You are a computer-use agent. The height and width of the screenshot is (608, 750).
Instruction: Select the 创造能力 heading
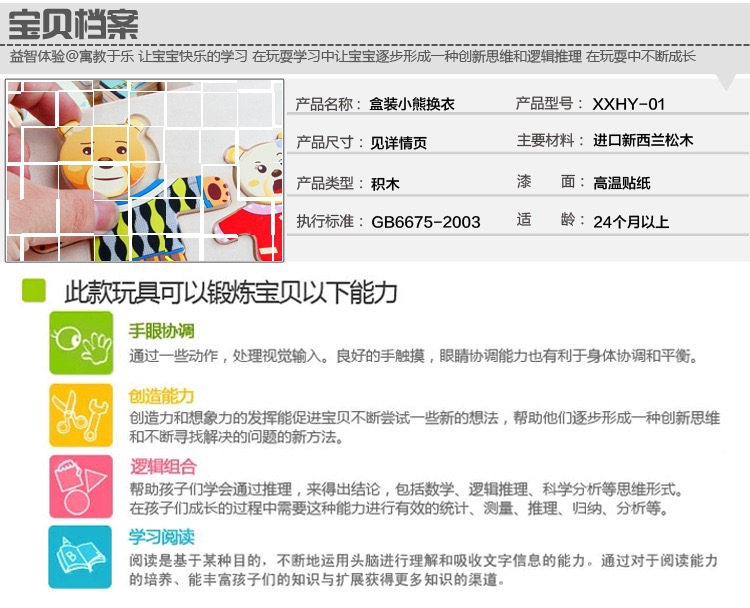162,396
